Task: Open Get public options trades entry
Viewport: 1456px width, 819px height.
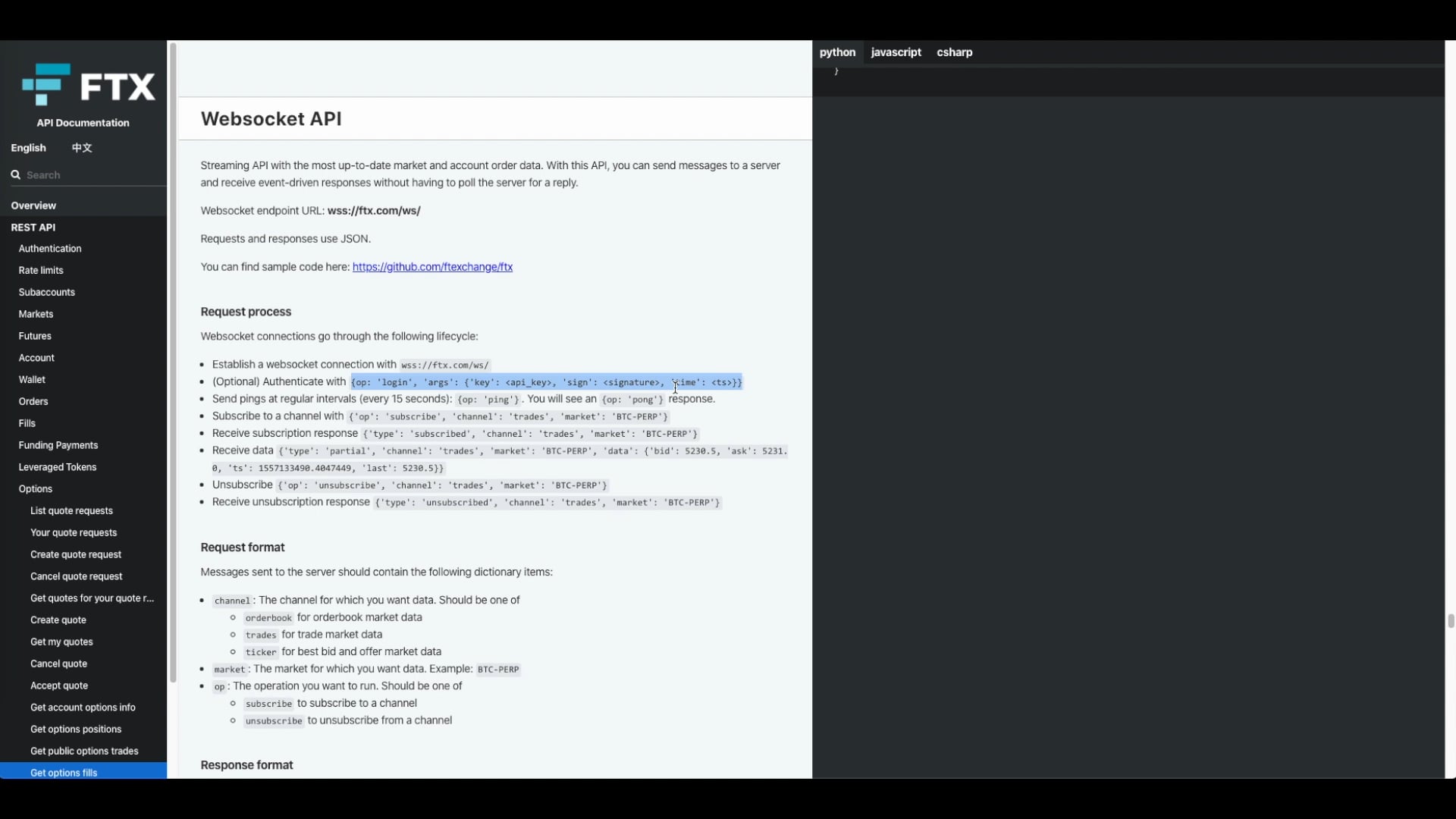Action: click(x=84, y=752)
